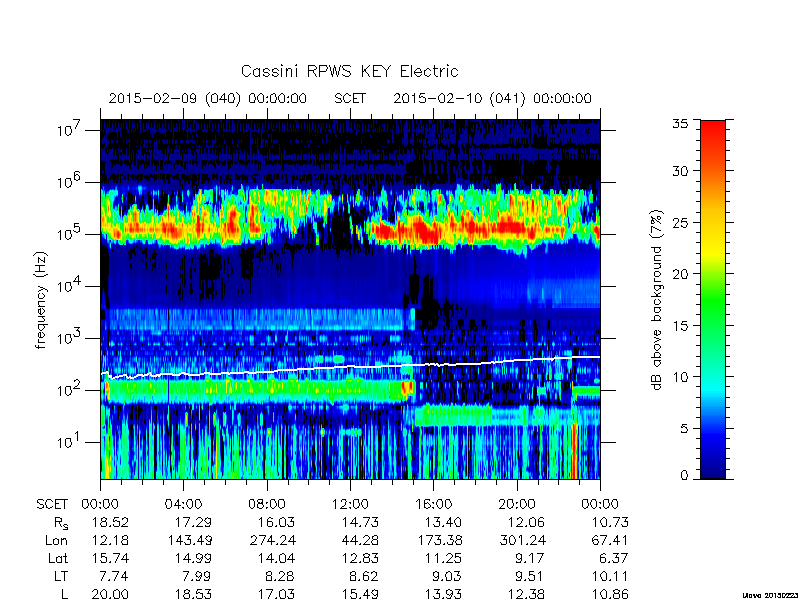The height and width of the screenshot is (600, 800).
Task: Click the "LT" row label
Action: coord(61,576)
